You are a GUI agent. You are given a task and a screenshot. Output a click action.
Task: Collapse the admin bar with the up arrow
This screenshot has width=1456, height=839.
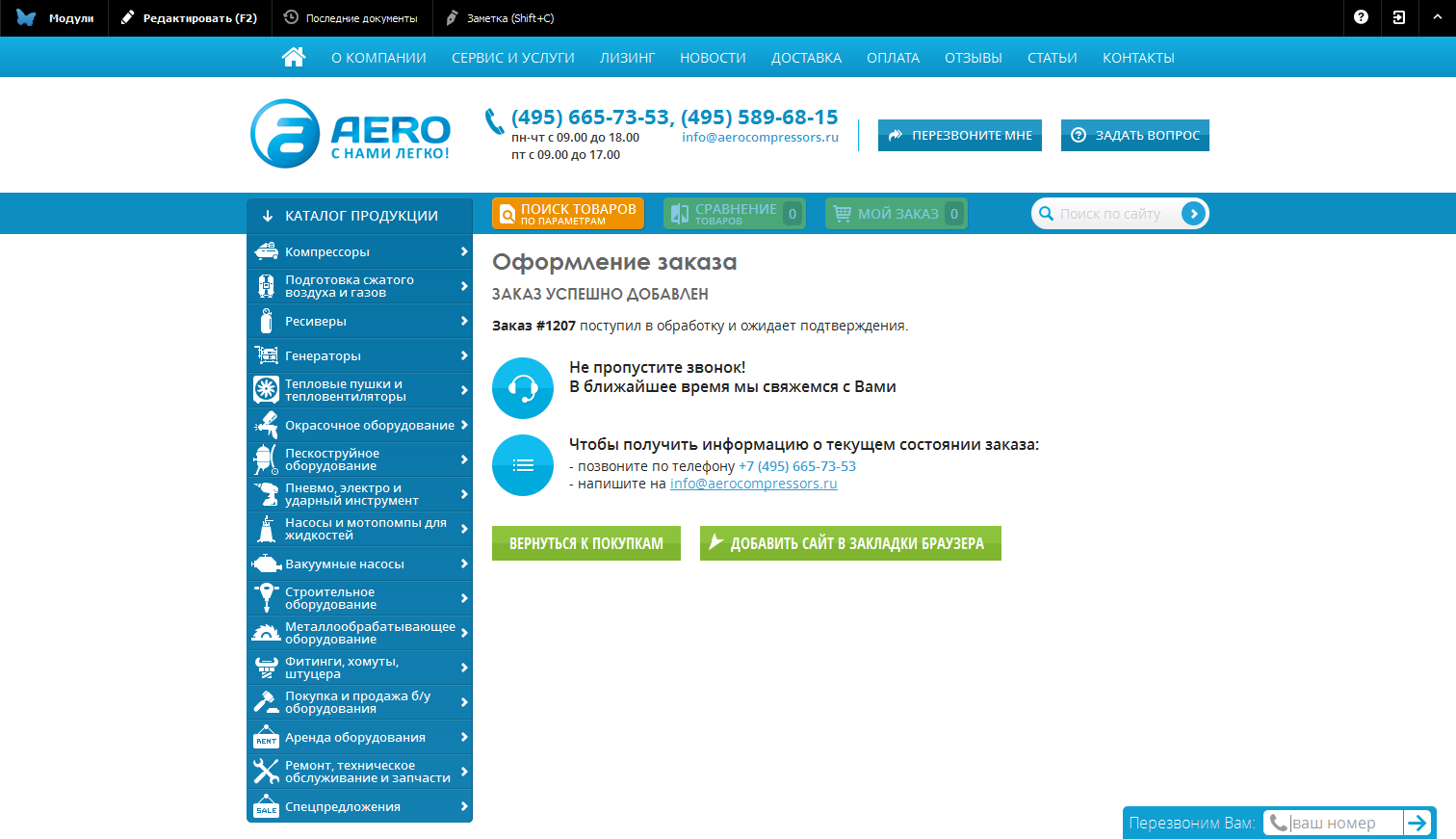click(x=1437, y=17)
